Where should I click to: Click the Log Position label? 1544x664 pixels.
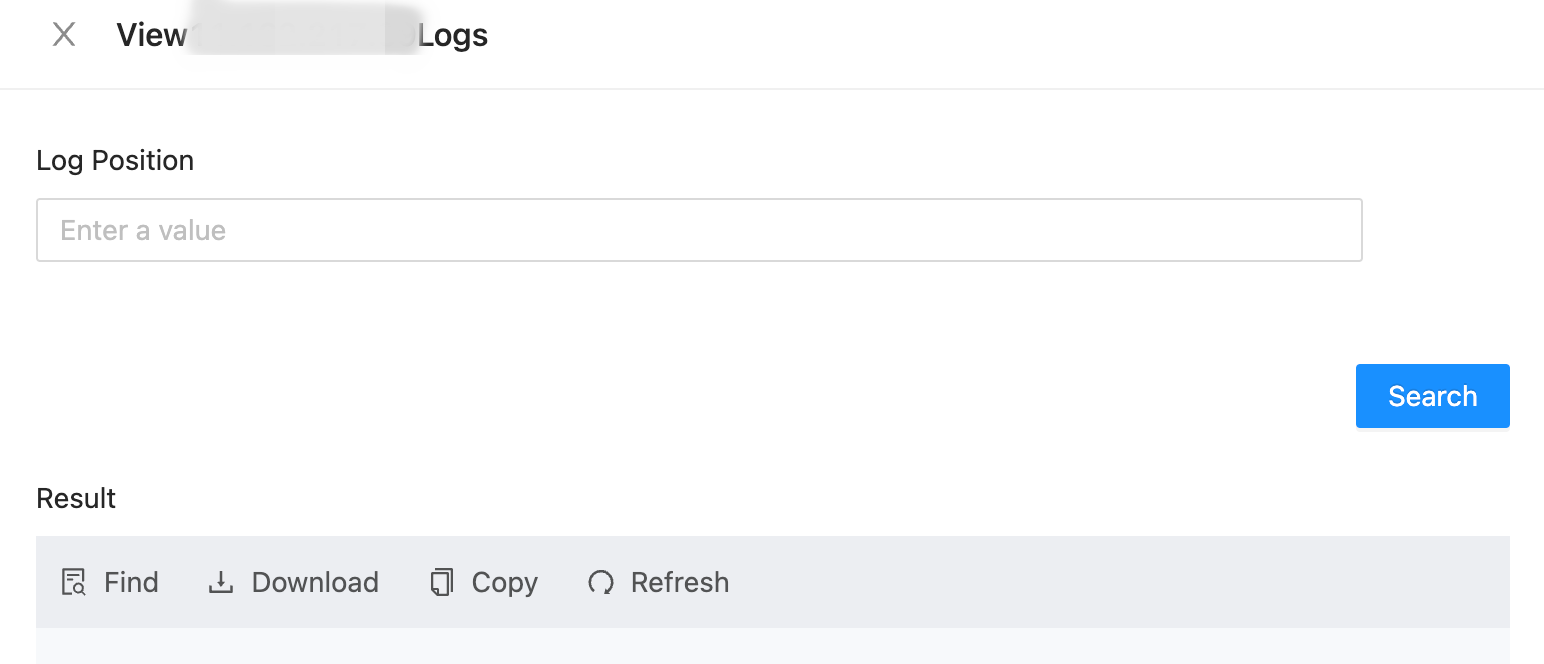(x=115, y=160)
